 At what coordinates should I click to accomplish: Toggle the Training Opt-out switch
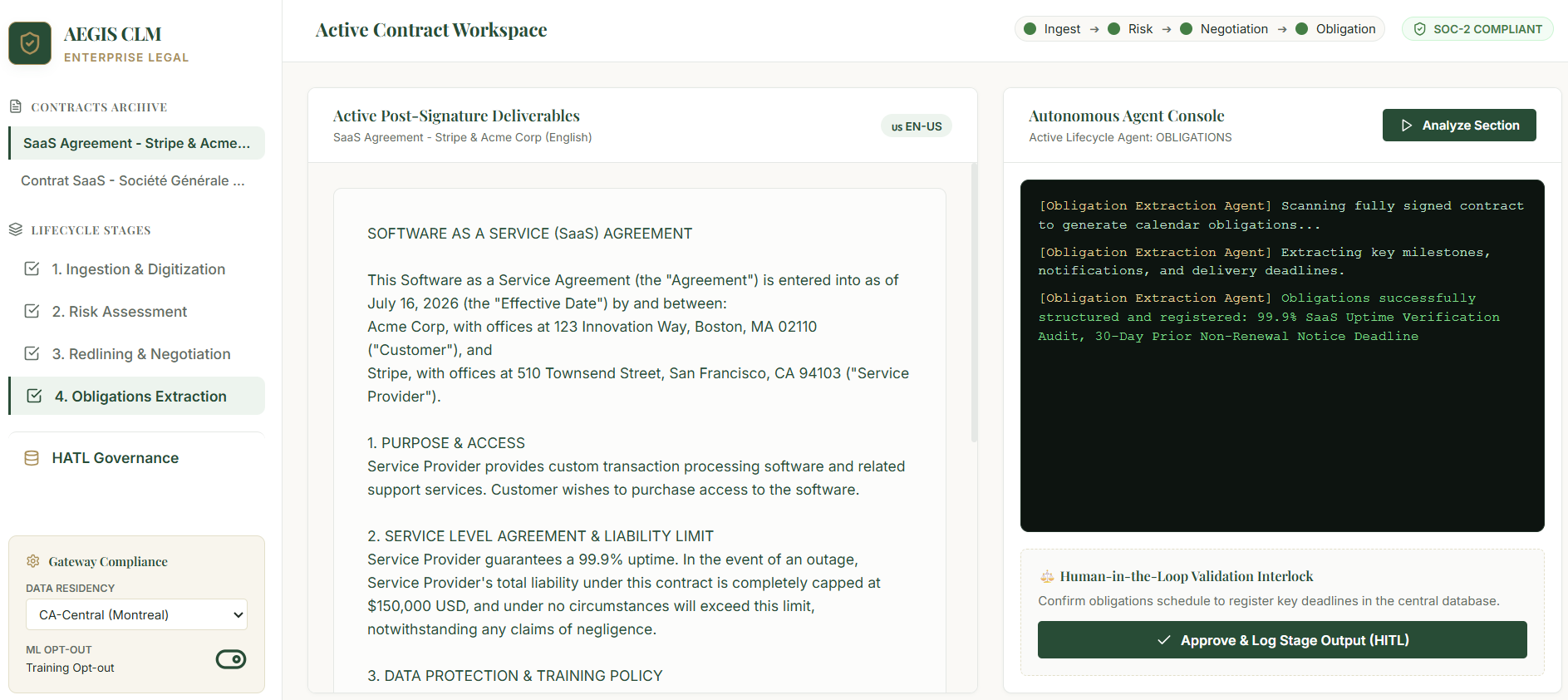231,659
